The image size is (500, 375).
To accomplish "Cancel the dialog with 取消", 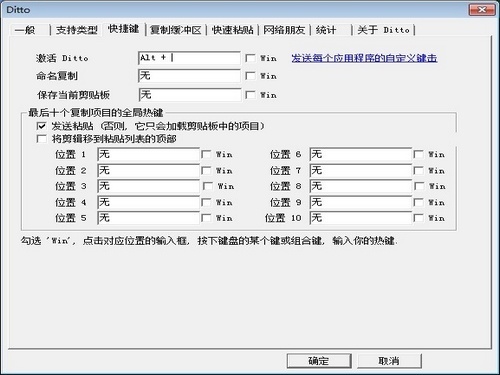I will click(x=389, y=361).
